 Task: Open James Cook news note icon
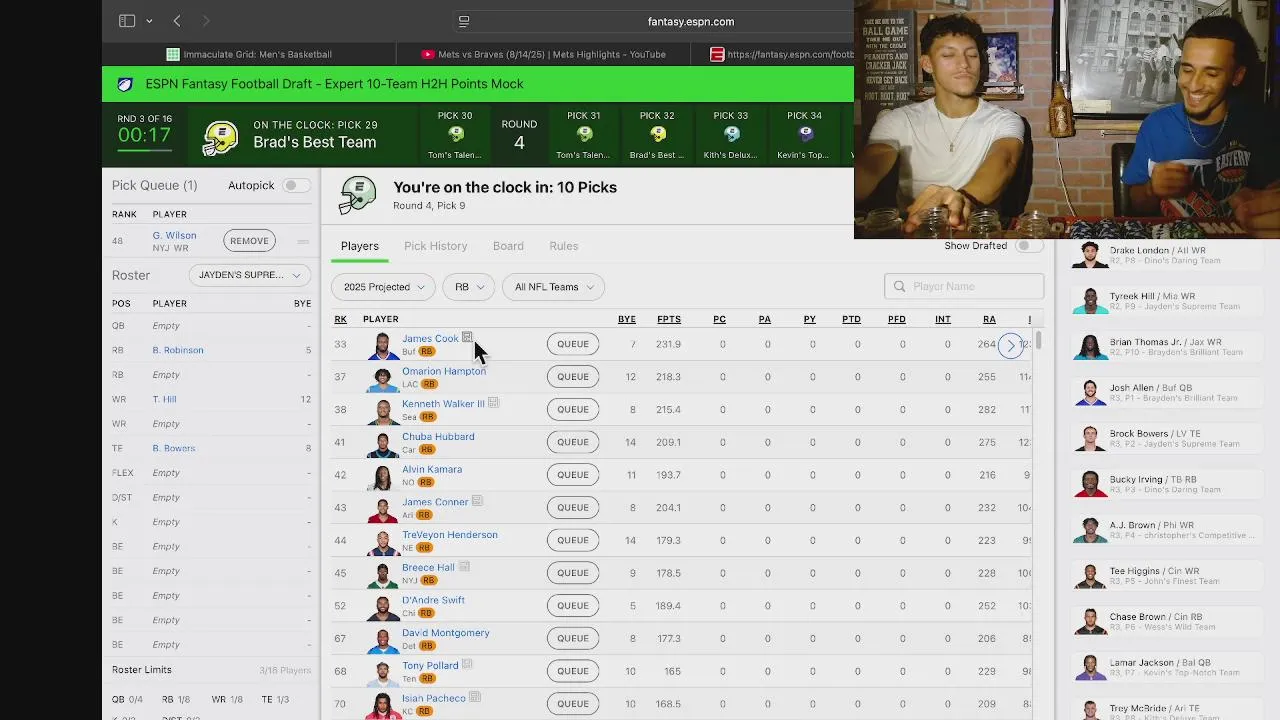point(467,338)
